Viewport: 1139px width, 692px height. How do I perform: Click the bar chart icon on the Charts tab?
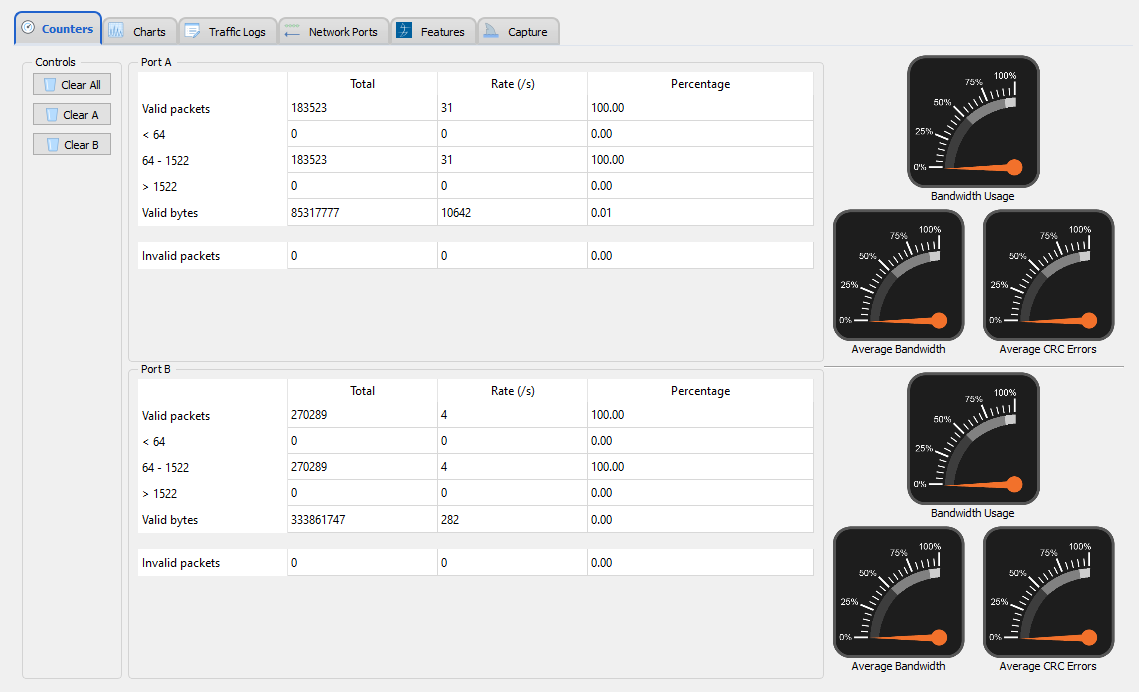coord(115,31)
